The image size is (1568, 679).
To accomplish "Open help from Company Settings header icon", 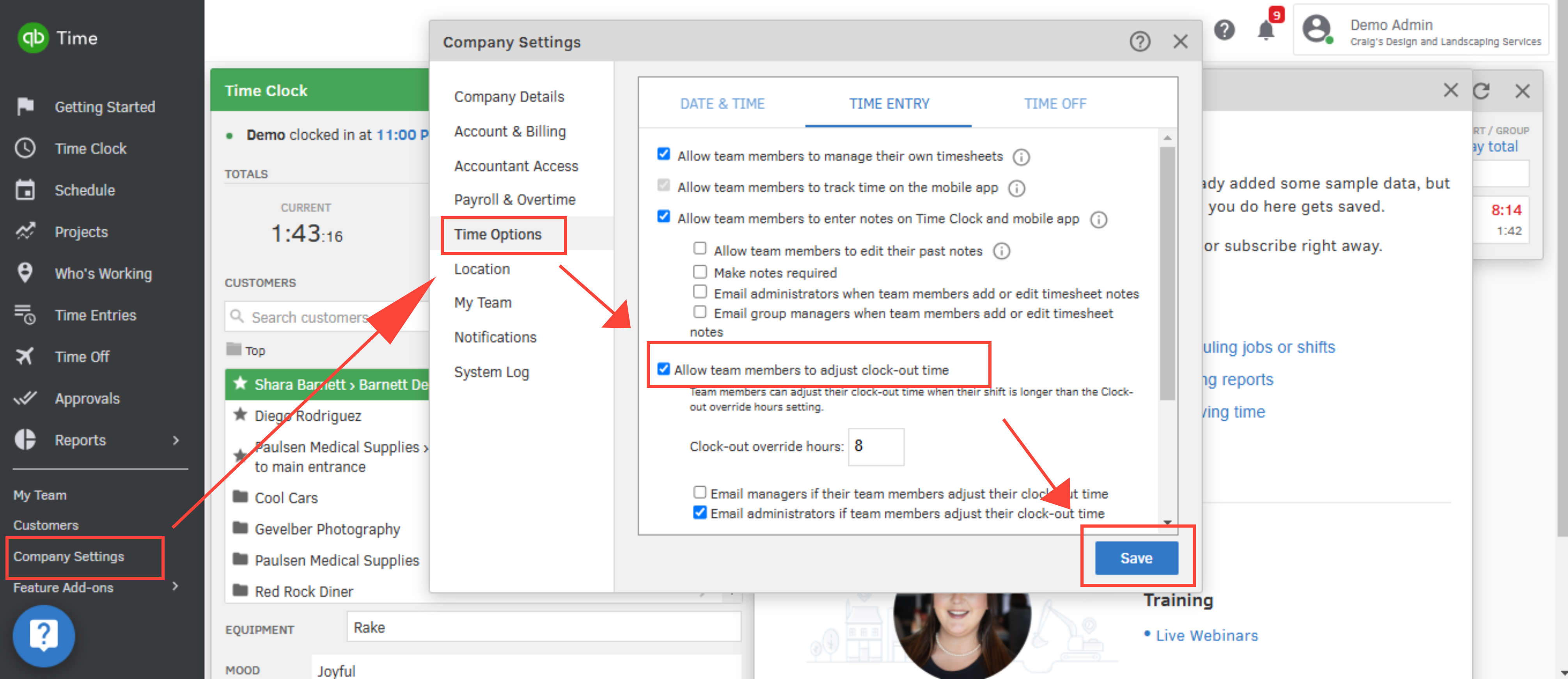I will point(1139,41).
